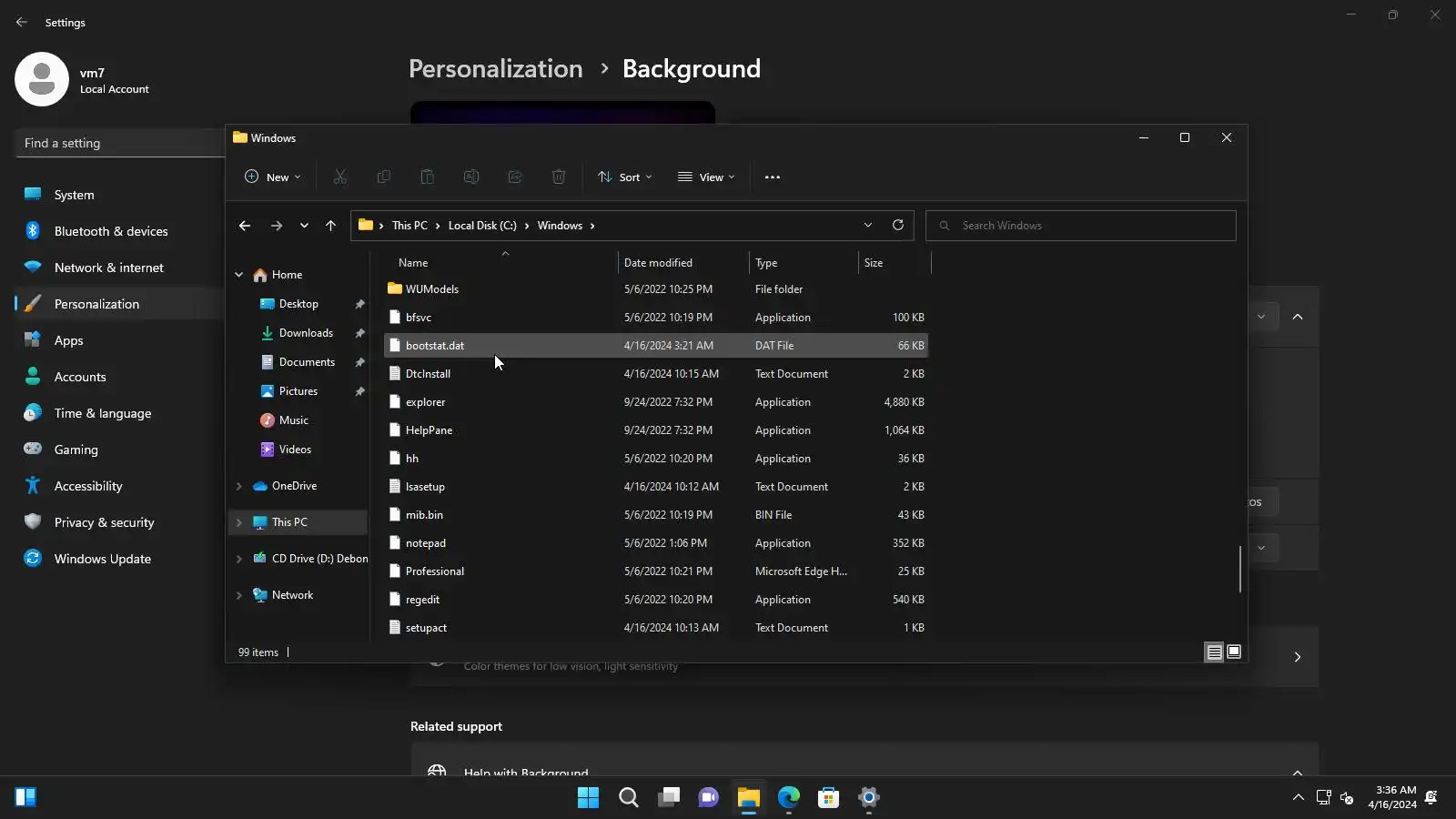Open the See more ellipsis menu
This screenshot has width=1456, height=819.
point(773,177)
